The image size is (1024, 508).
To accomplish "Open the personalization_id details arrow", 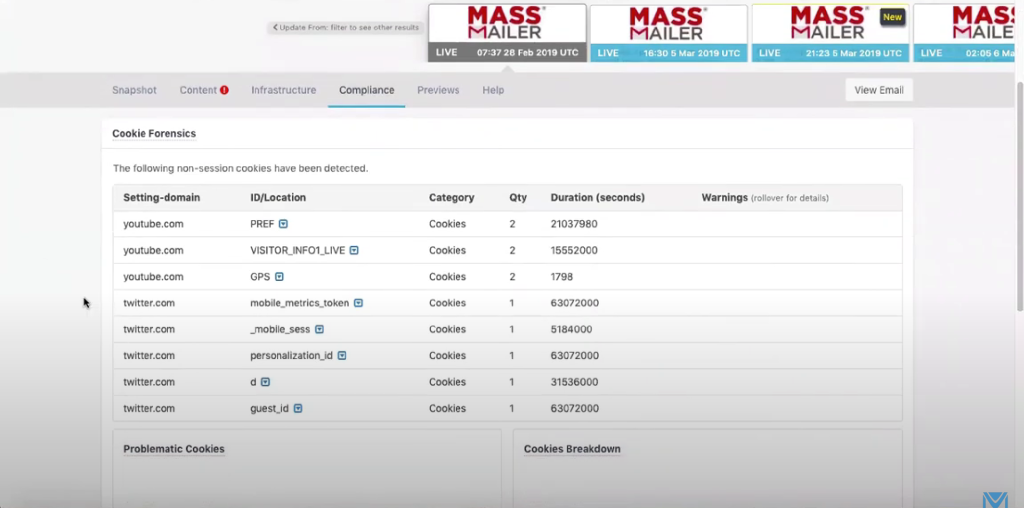I will (342, 356).
